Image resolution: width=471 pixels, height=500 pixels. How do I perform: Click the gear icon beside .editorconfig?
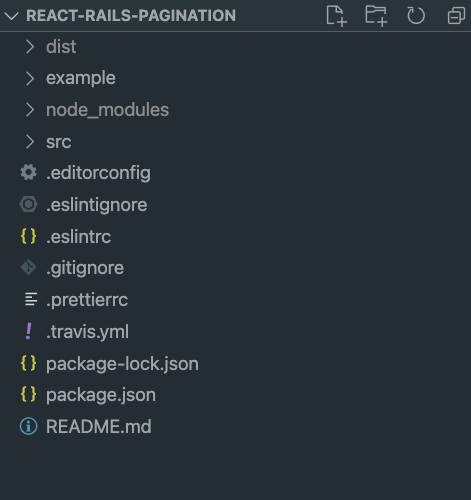[x=29, y=173]
